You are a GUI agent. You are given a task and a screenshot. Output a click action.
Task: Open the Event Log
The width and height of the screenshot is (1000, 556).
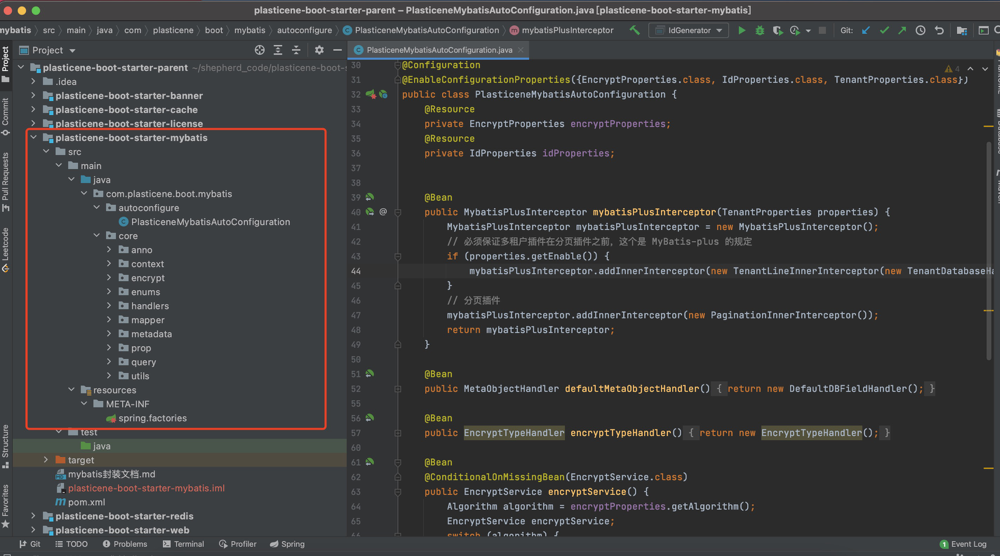[x=964, y=544]
